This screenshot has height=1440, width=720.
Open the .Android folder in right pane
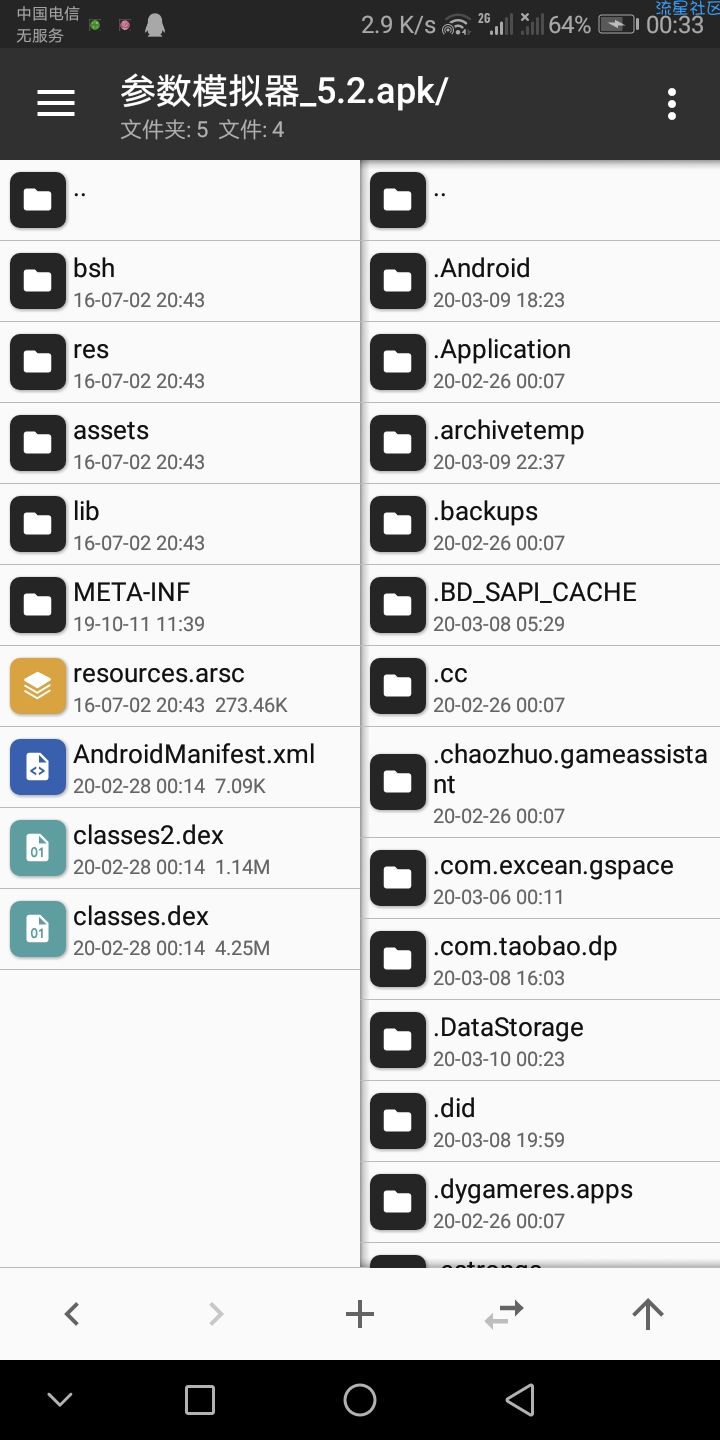point(541,281)
